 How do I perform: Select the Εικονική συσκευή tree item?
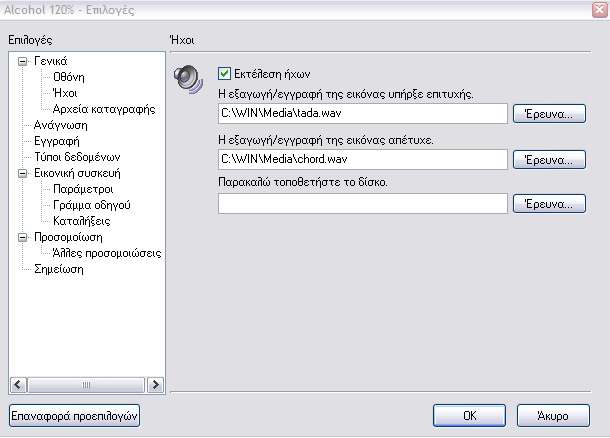77,173
